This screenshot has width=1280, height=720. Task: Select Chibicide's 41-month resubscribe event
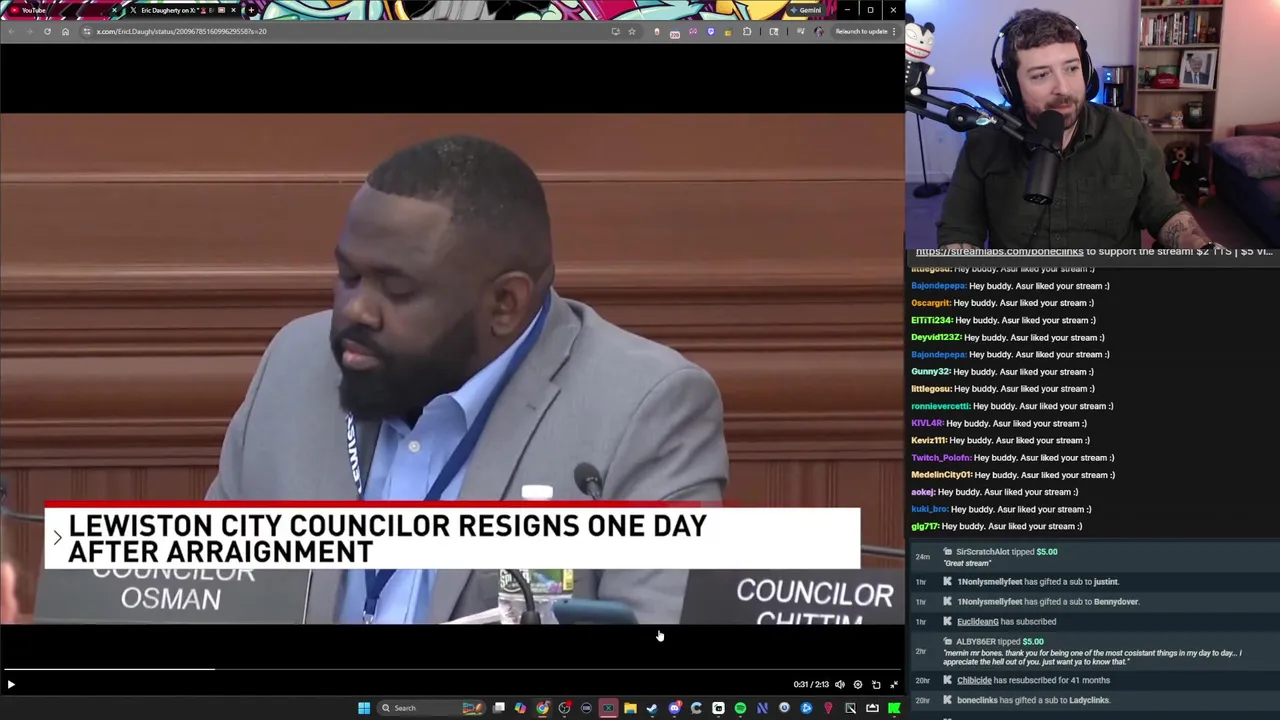1092,680
